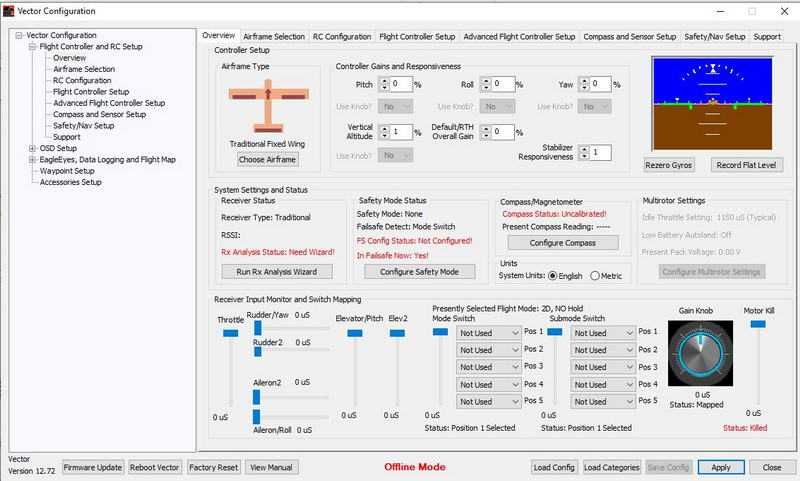Image resolution: width=800 pixels, height=481 pixels.
Task: Click the Roll gain input field
Action: click(503, 84)
